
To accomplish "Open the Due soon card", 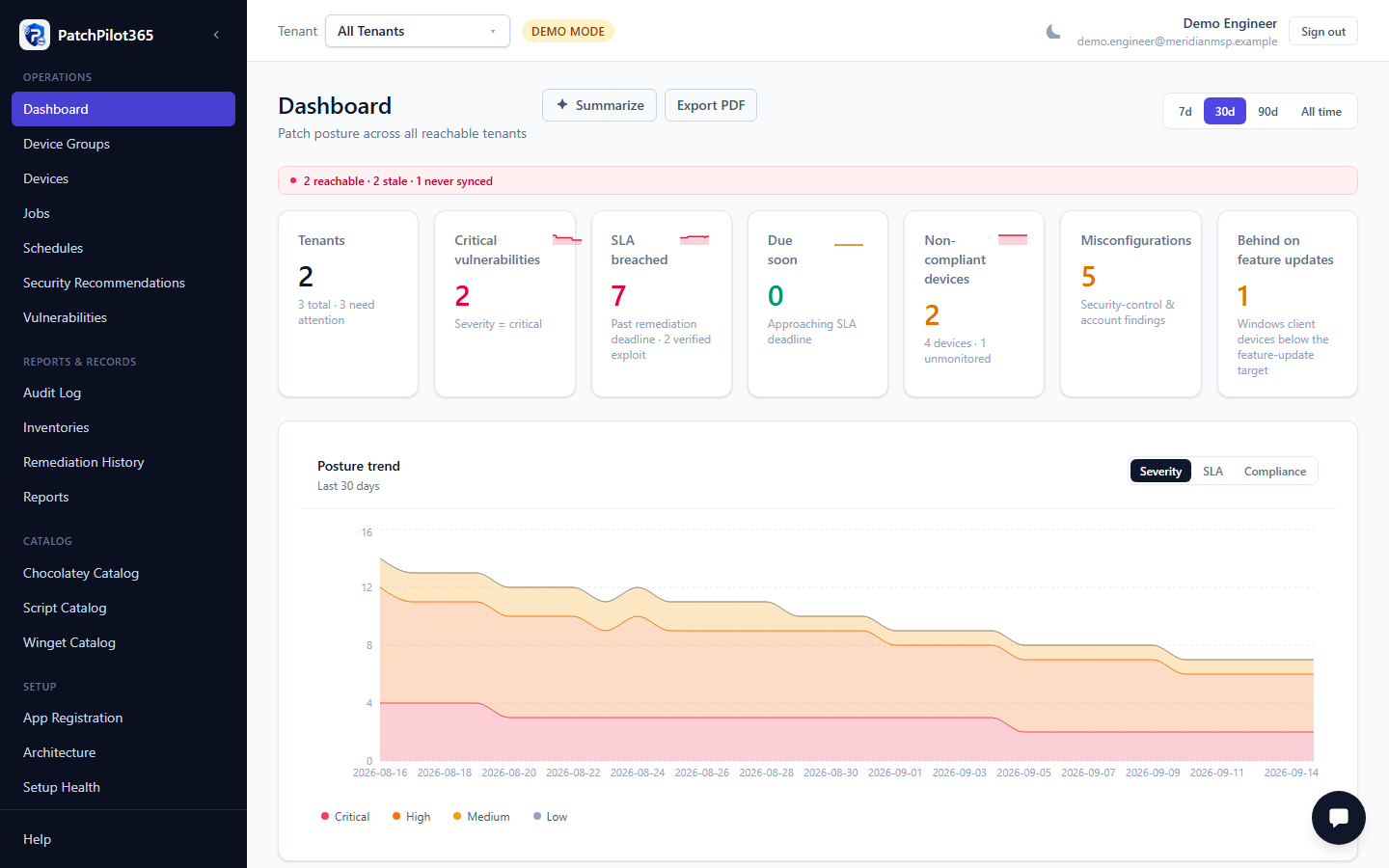I will click(818, 304).
